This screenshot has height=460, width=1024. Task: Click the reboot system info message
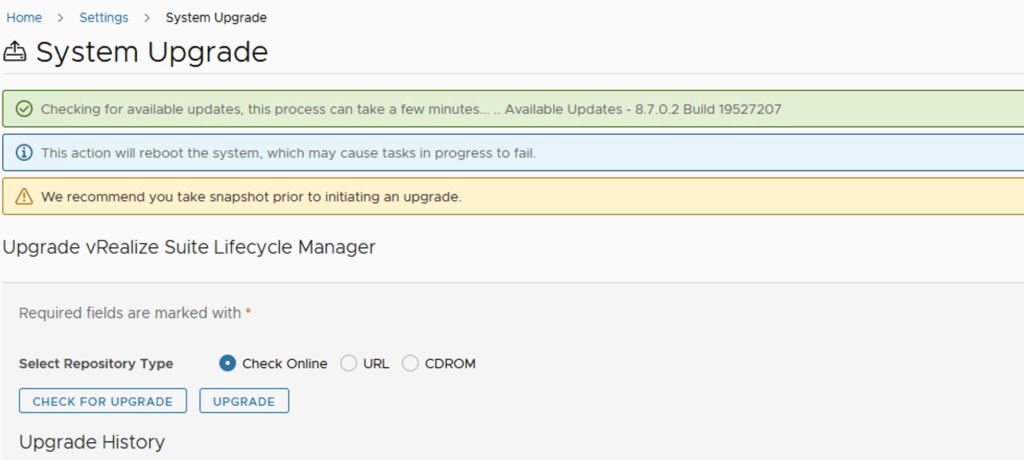coord(289,153)
